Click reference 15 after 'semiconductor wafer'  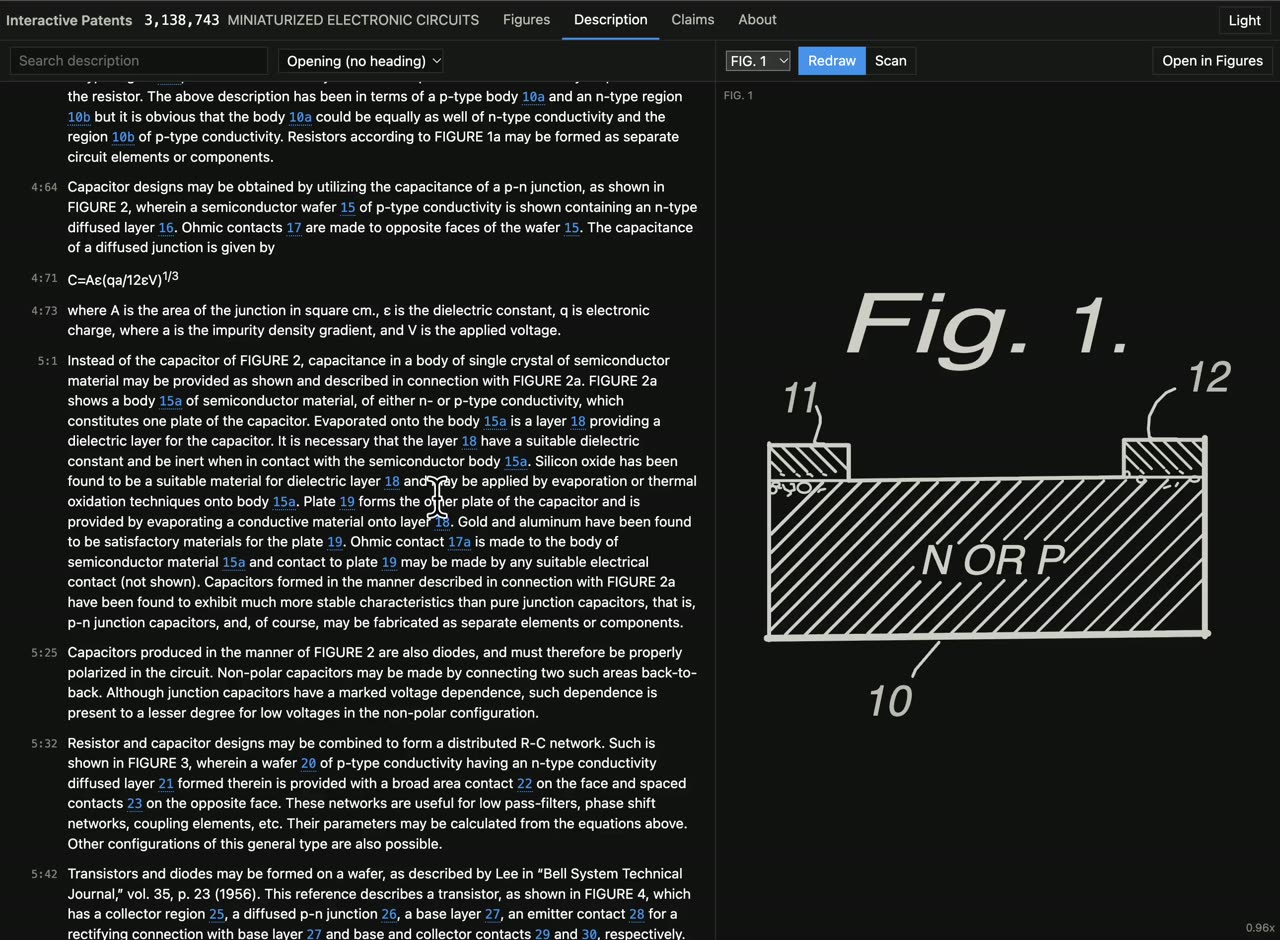(x=348, y=208)
